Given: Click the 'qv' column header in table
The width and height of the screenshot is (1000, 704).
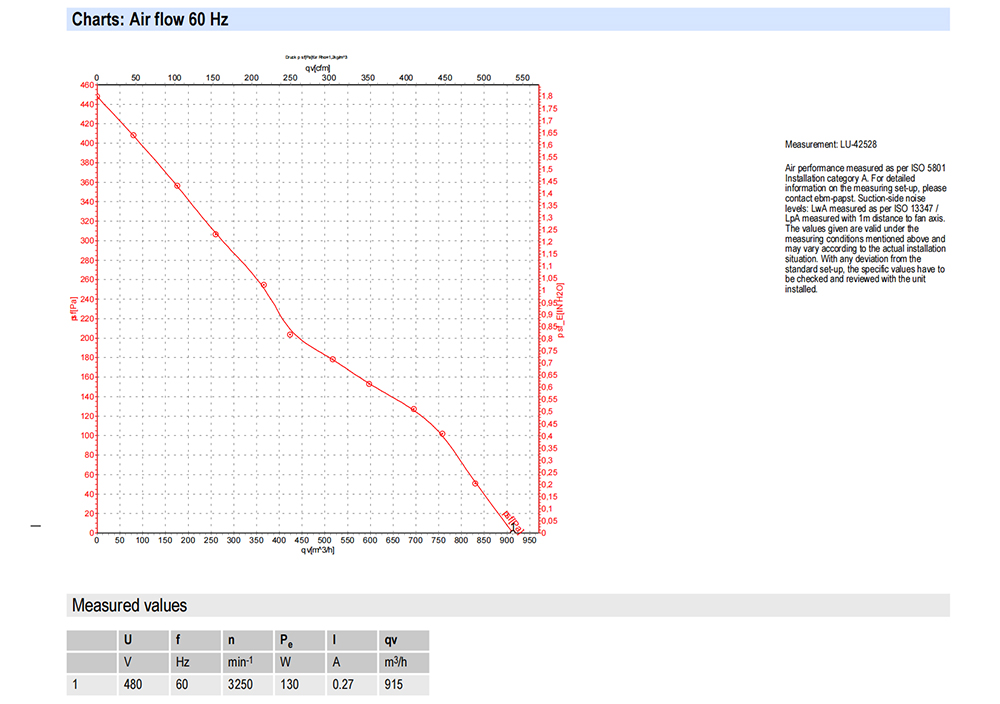Looking at the screenshot, I should tap(404, 640).
